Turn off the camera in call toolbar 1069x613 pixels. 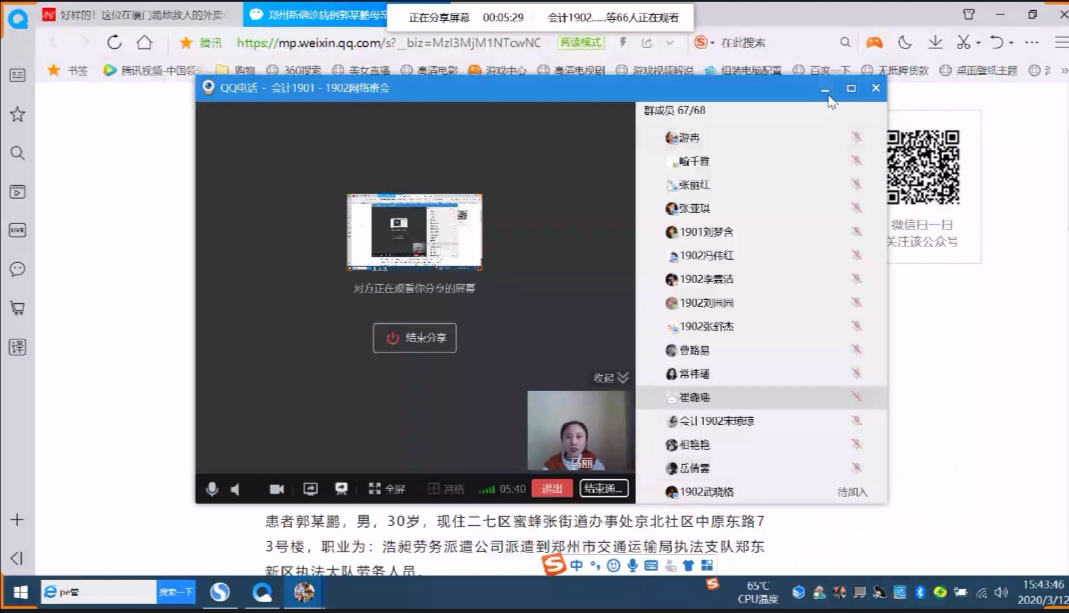(x=277, y=489)
